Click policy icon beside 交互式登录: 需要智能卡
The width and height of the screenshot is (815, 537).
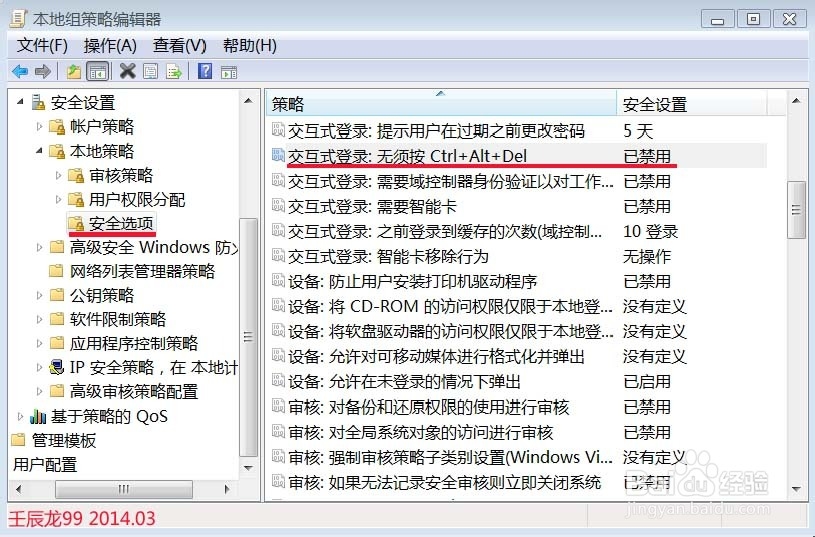click(x=279, y=205)
